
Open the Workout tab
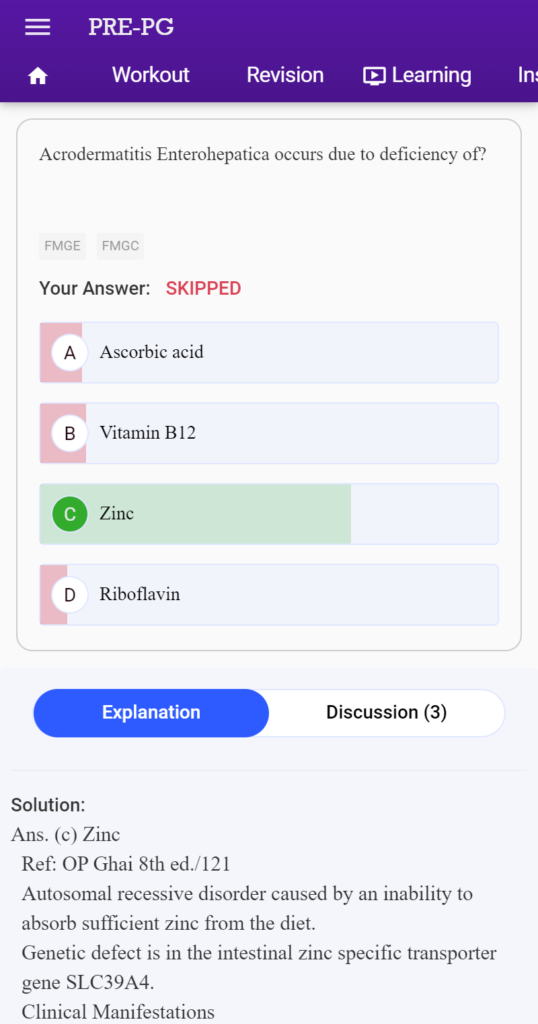tap(151, 75)
